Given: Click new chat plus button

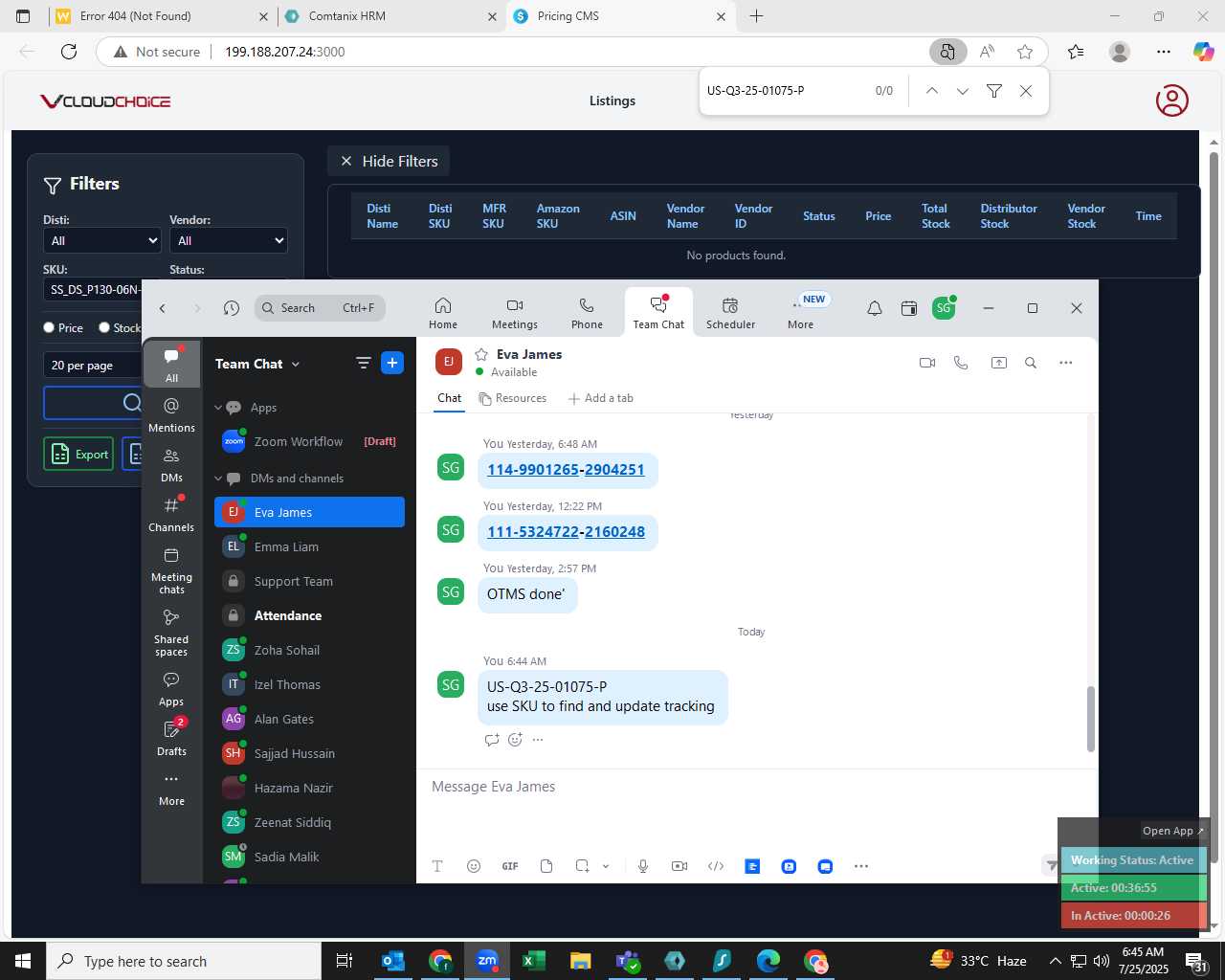Looking at the screenshot, I should pyautogui.click(x=392, y=363).
